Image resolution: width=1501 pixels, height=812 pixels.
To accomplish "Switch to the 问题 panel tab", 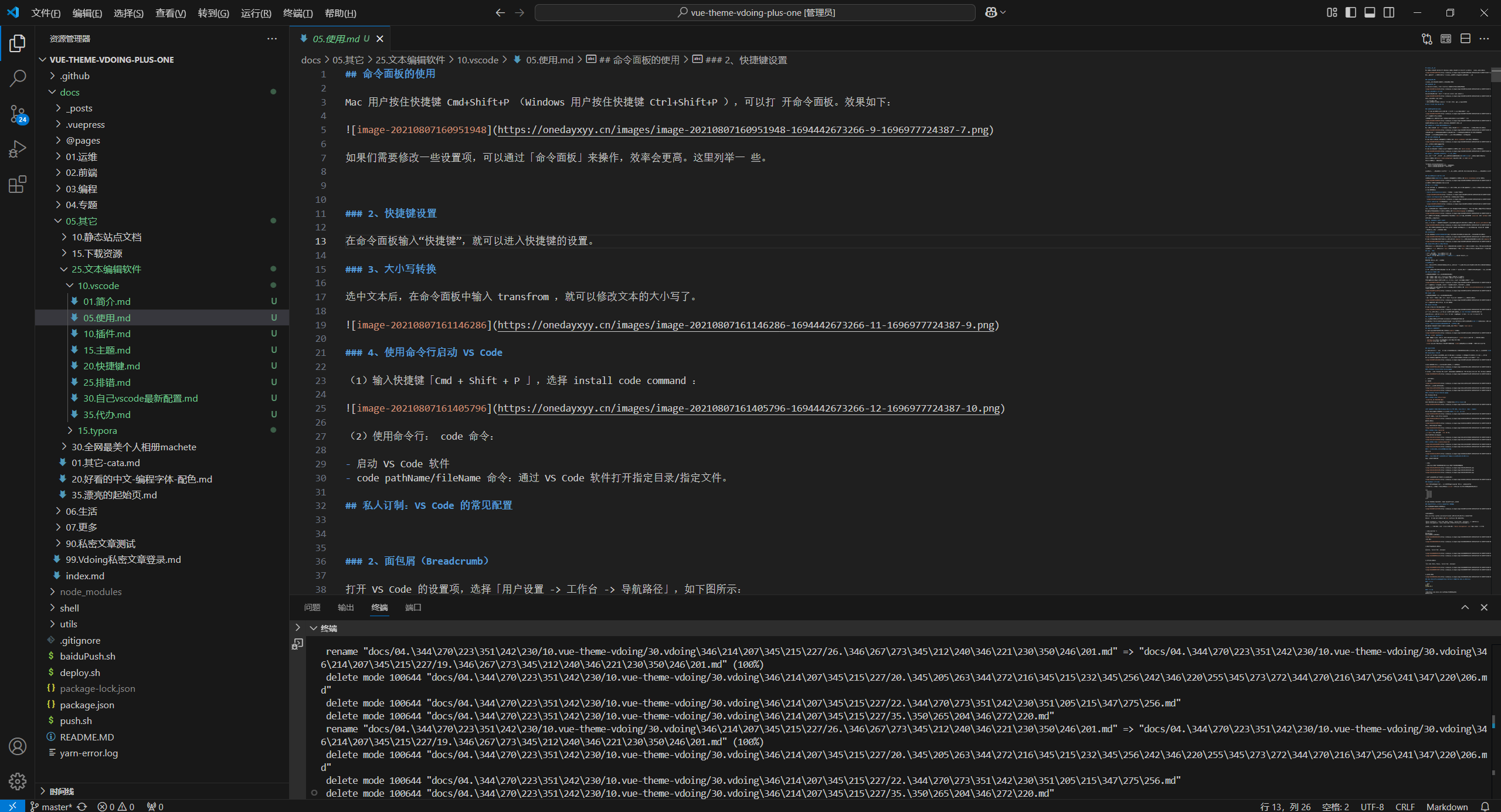I will click(x=313, y=607).
